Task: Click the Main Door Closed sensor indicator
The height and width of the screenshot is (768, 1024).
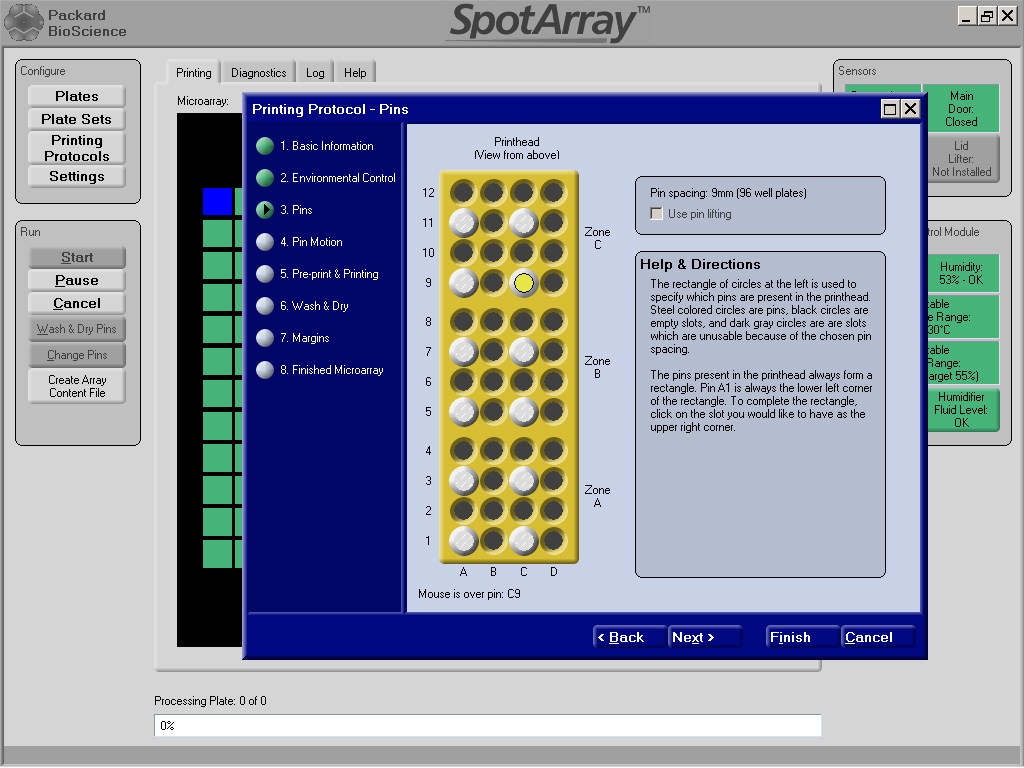Action: pos(961,108)
